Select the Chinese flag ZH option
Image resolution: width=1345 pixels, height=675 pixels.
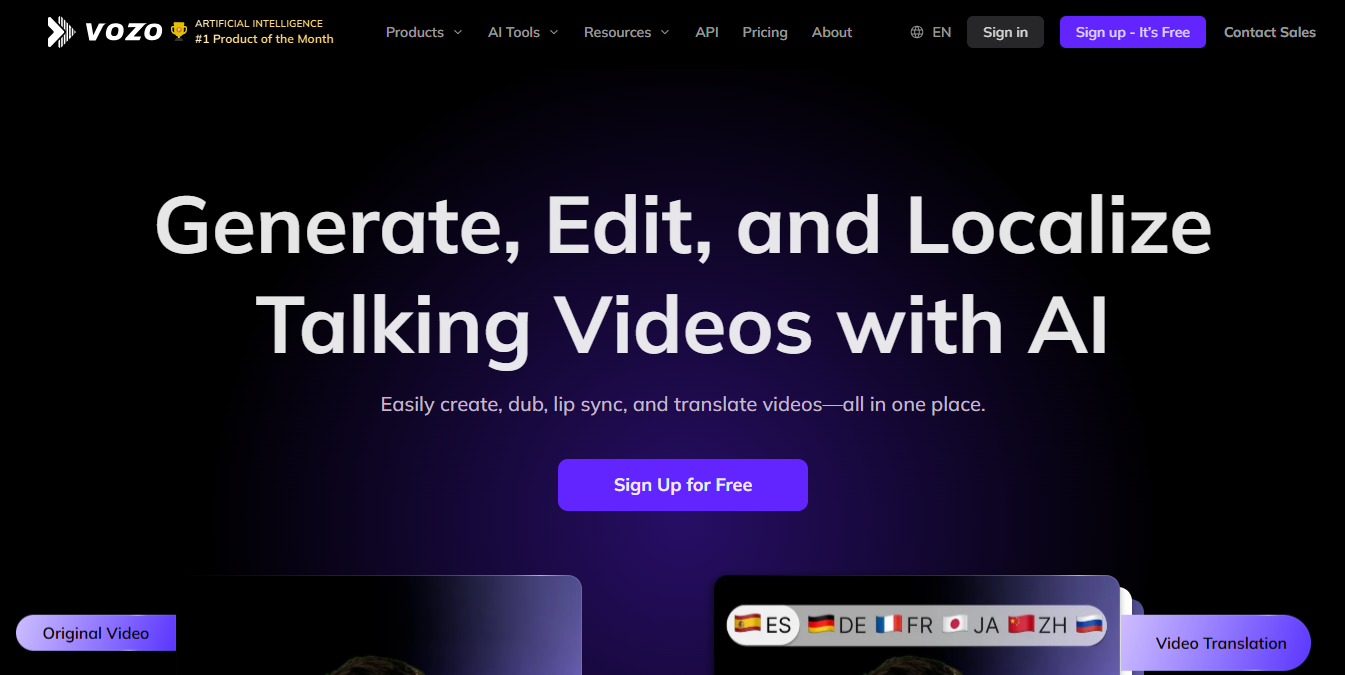click(1038, 625)
